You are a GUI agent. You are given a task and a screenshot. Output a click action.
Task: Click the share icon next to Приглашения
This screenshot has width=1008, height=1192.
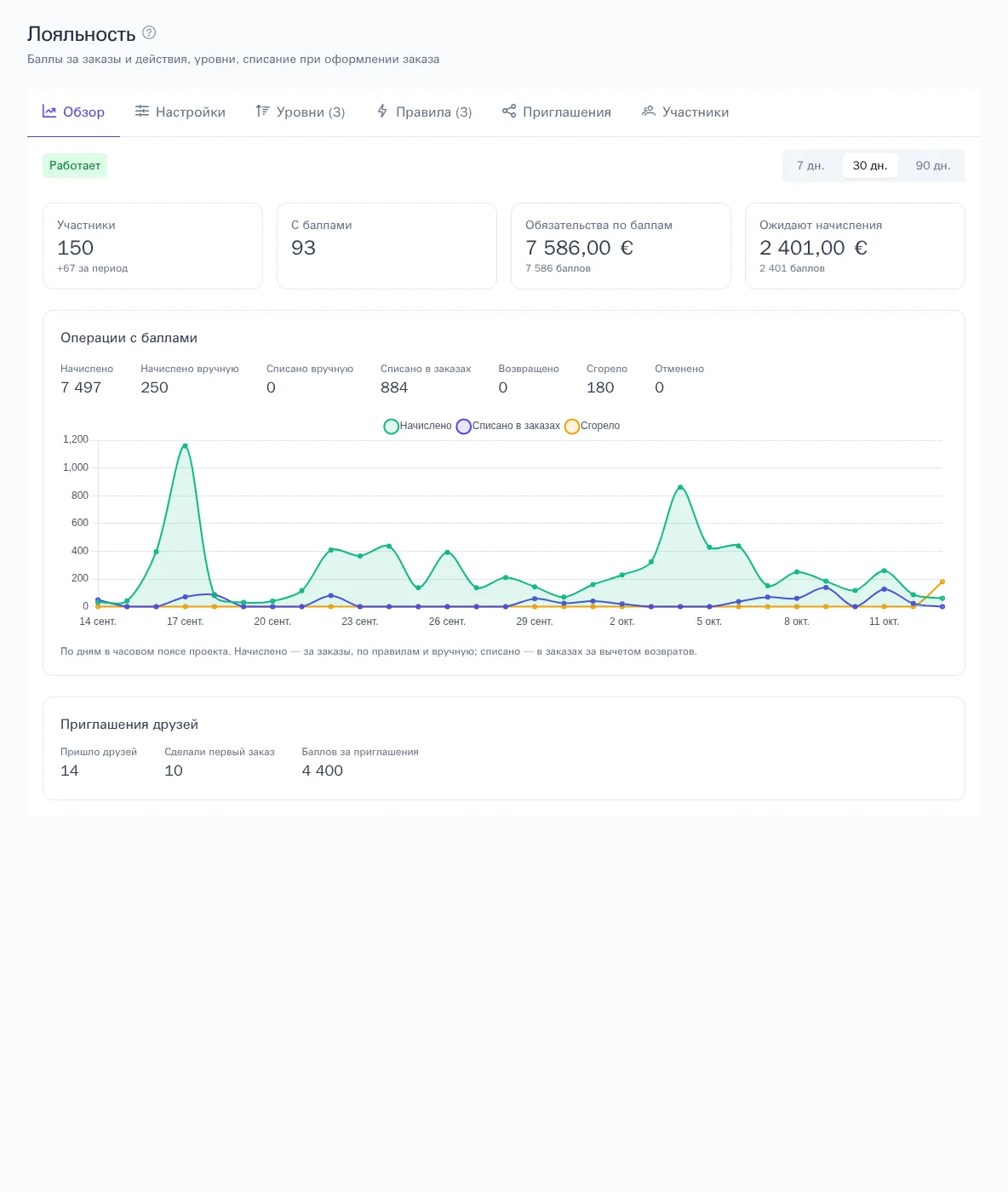pyautogui.click(x=509, y=112)
